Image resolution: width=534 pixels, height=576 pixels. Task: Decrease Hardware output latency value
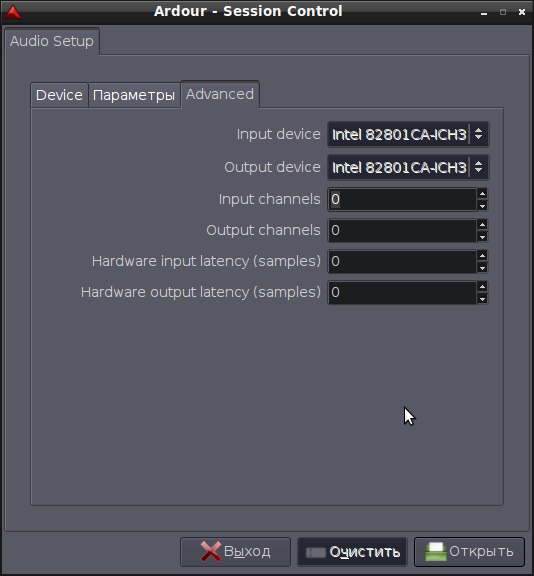pos(483,299)
